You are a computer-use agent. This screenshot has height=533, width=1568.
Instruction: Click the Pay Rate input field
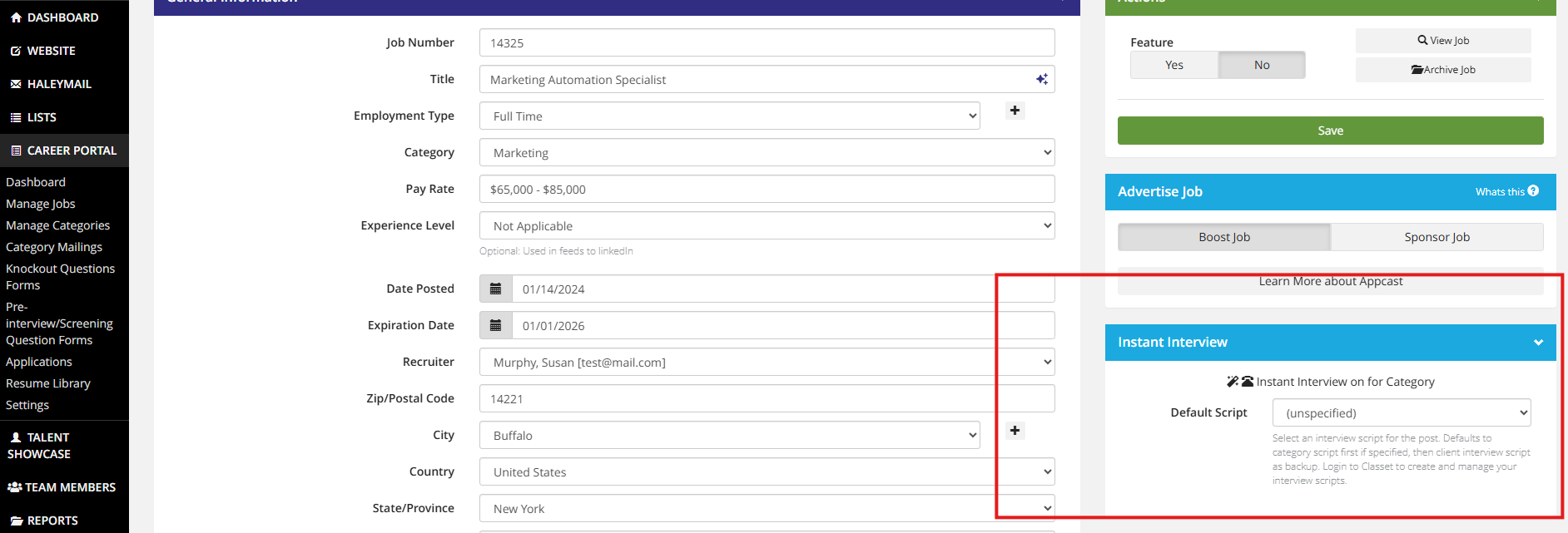coord(767,190)
